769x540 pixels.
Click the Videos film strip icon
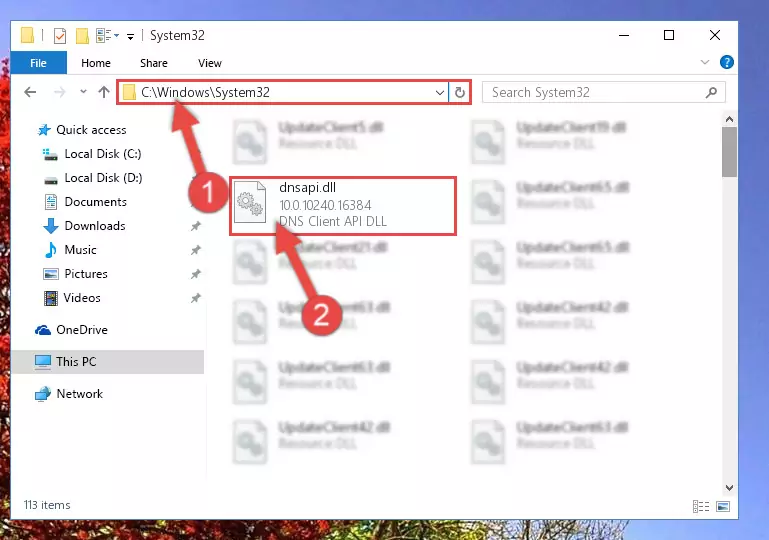[51, 298]
